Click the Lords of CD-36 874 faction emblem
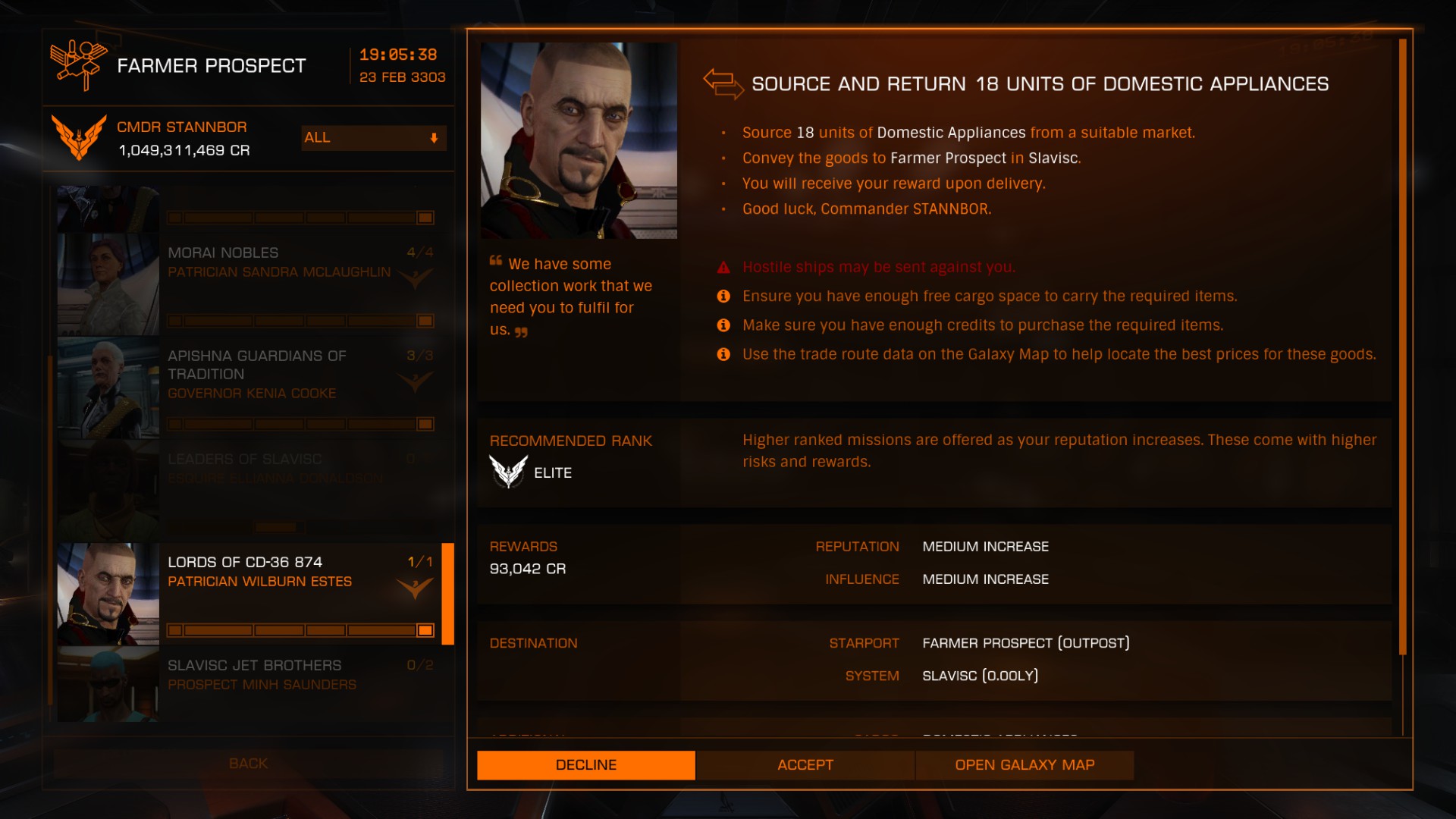Screen dimensions: 1456x819 tap(415, 588)
